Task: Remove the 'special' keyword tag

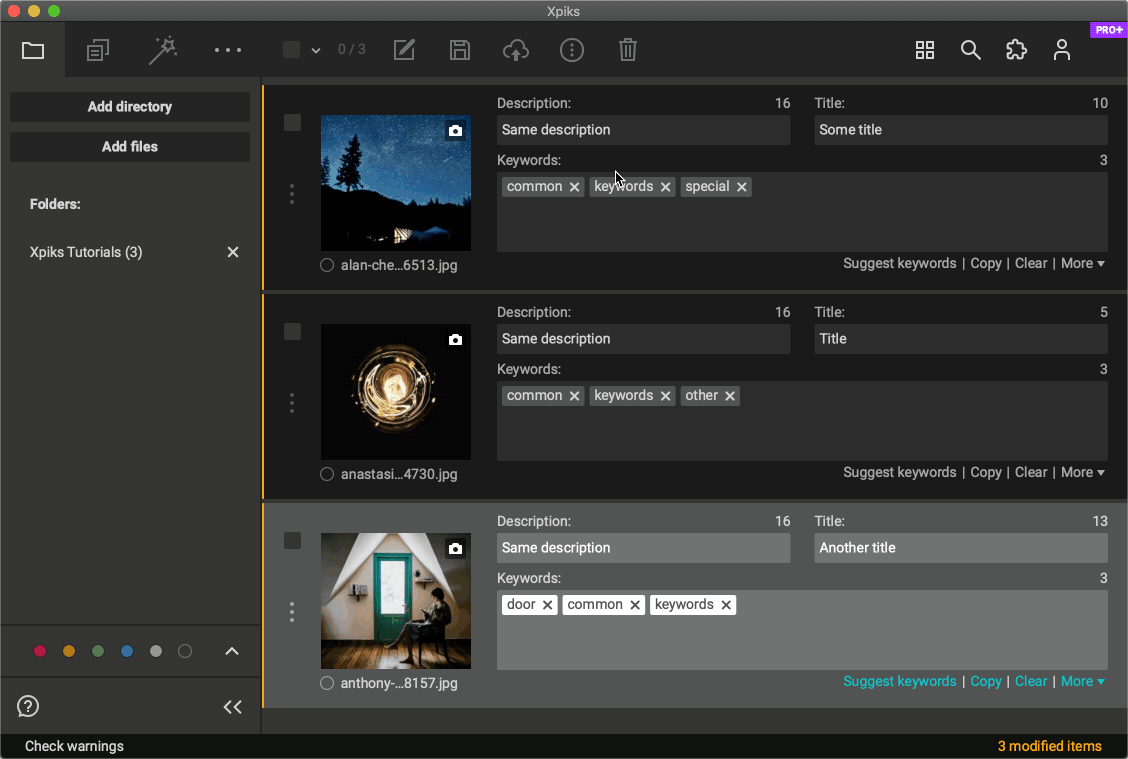Action: pyautogui.click(x=742, y=188)
